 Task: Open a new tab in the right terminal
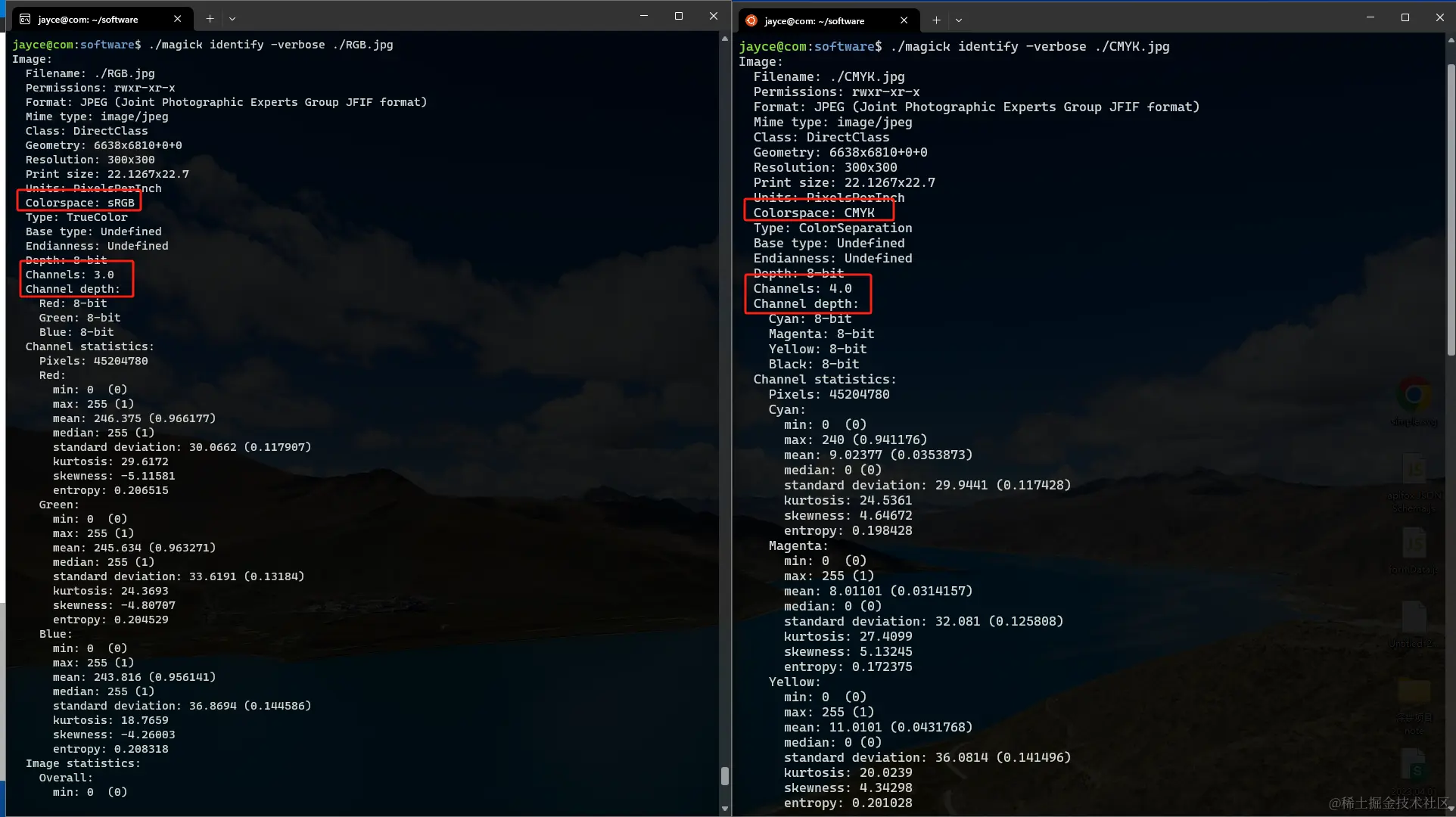click(x=936, y=20)
